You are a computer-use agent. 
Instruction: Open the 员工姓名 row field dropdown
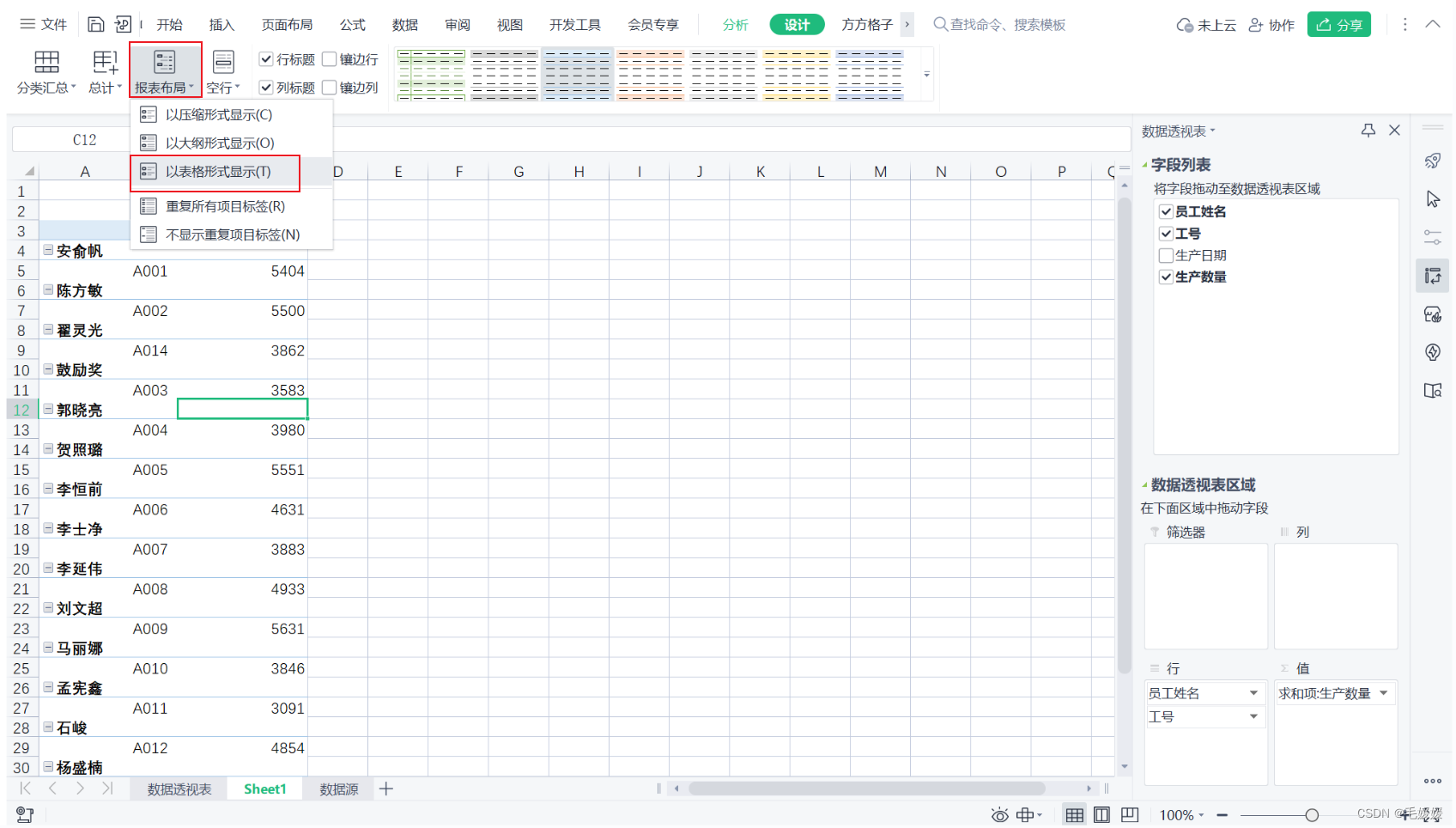1253,693
